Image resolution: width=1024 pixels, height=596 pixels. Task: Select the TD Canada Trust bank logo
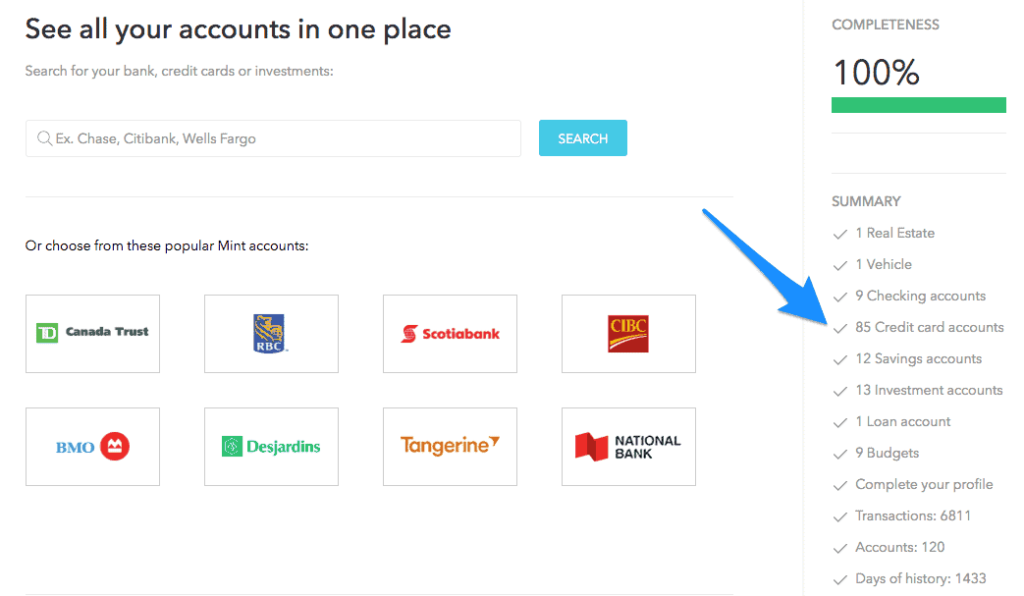pos(92,333)
